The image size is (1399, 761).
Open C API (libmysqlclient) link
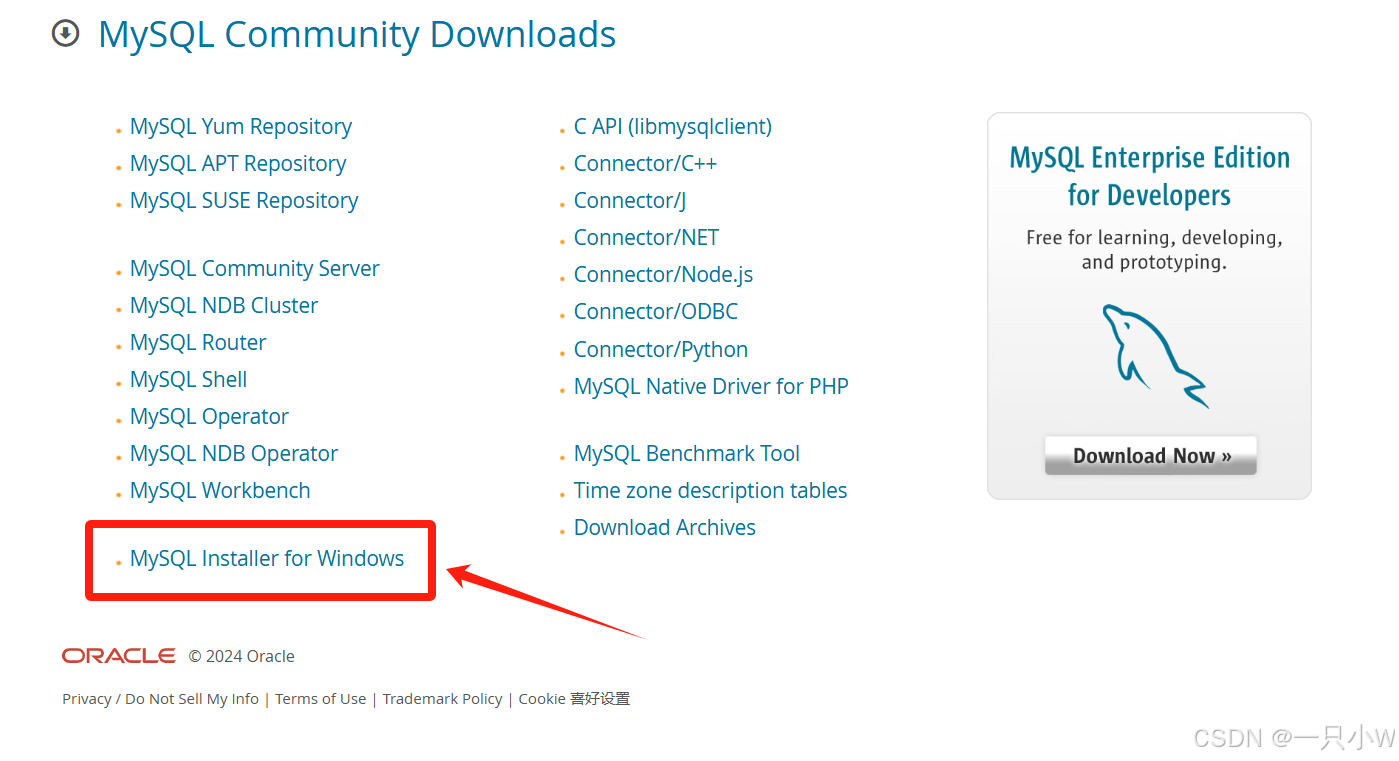pyautogui.click(x=673, y=127)
